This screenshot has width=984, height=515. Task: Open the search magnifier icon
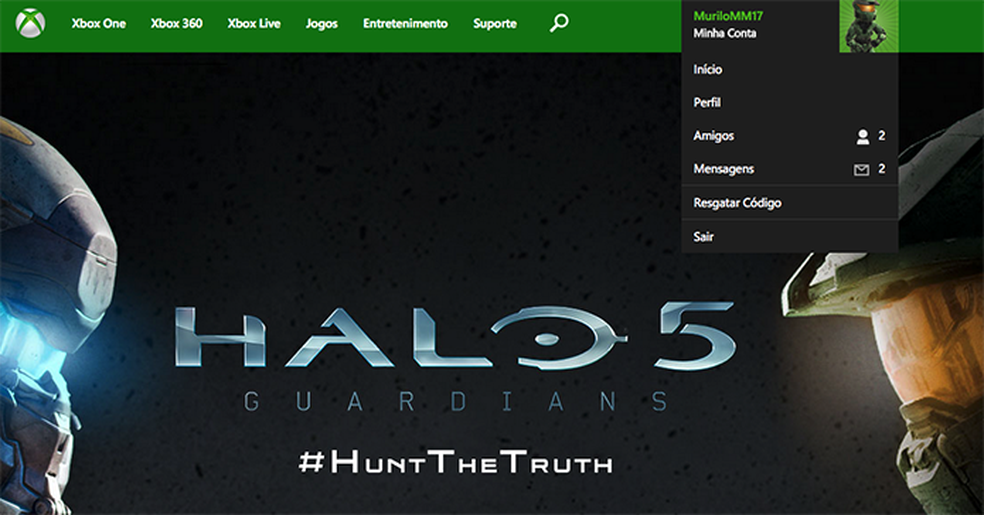[559, 23]
